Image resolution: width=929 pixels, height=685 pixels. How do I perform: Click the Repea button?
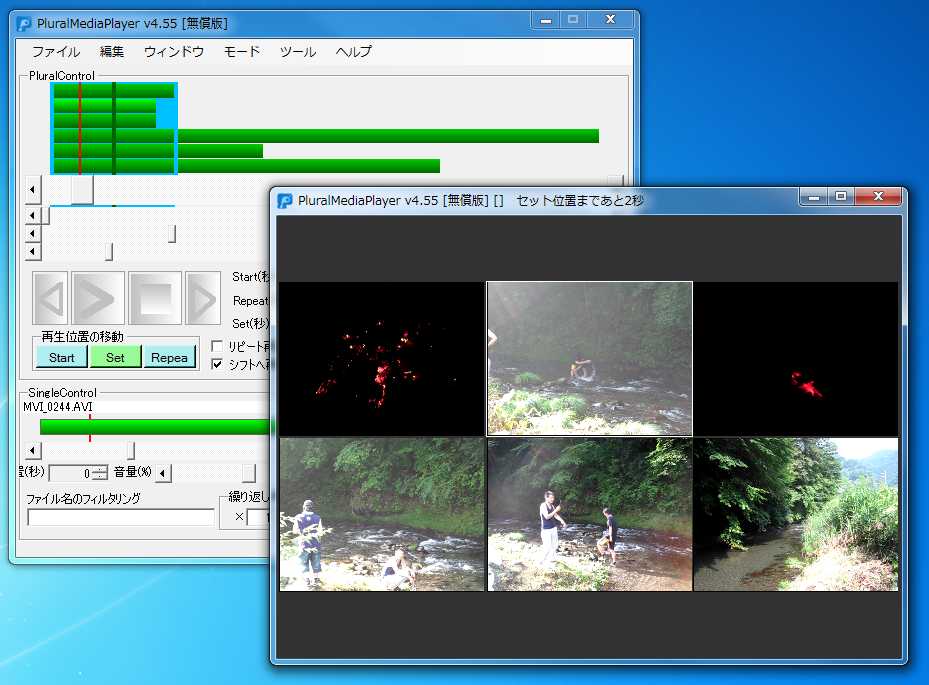pos(170,358)
